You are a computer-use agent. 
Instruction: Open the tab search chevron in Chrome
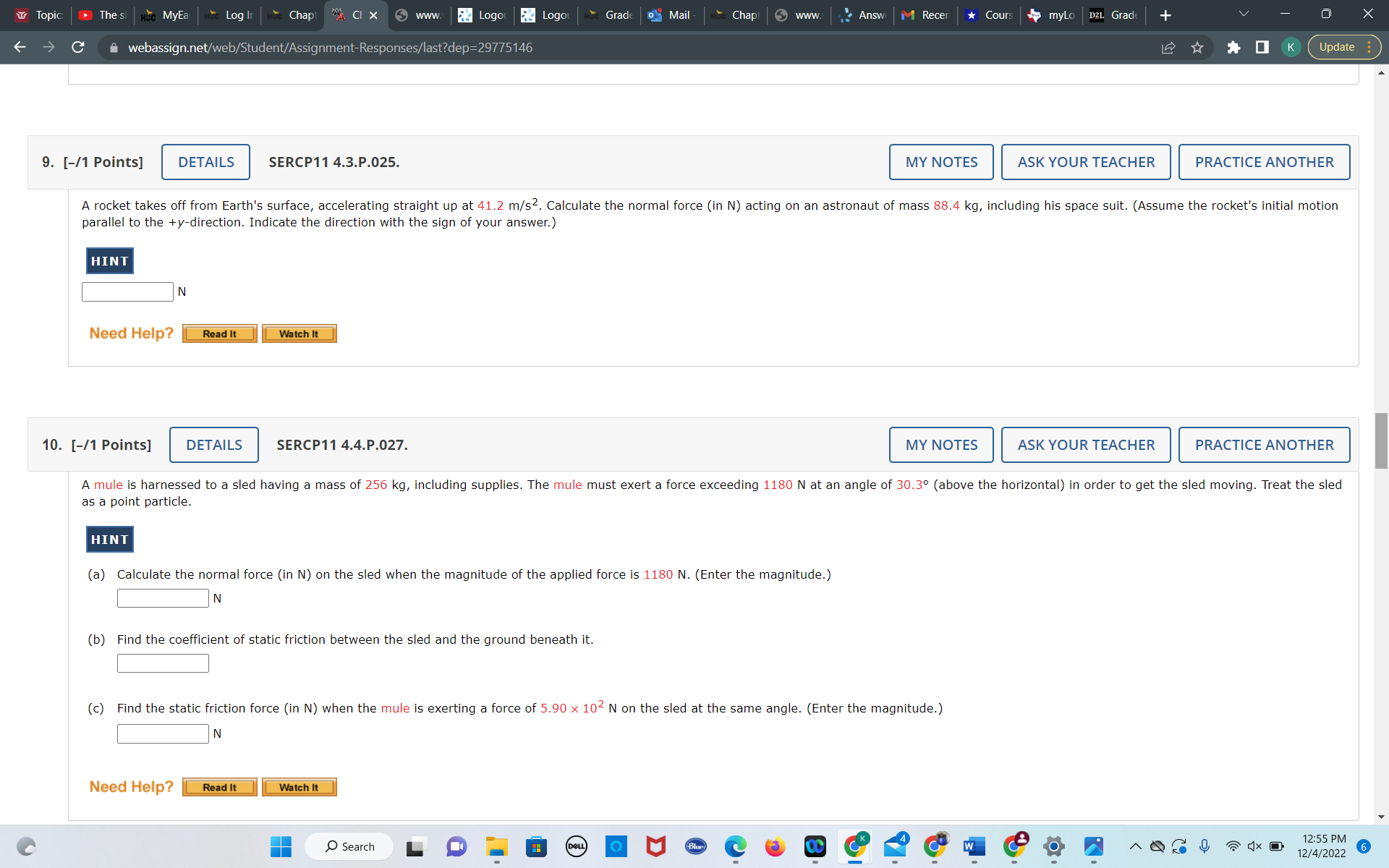(1243, 13)
